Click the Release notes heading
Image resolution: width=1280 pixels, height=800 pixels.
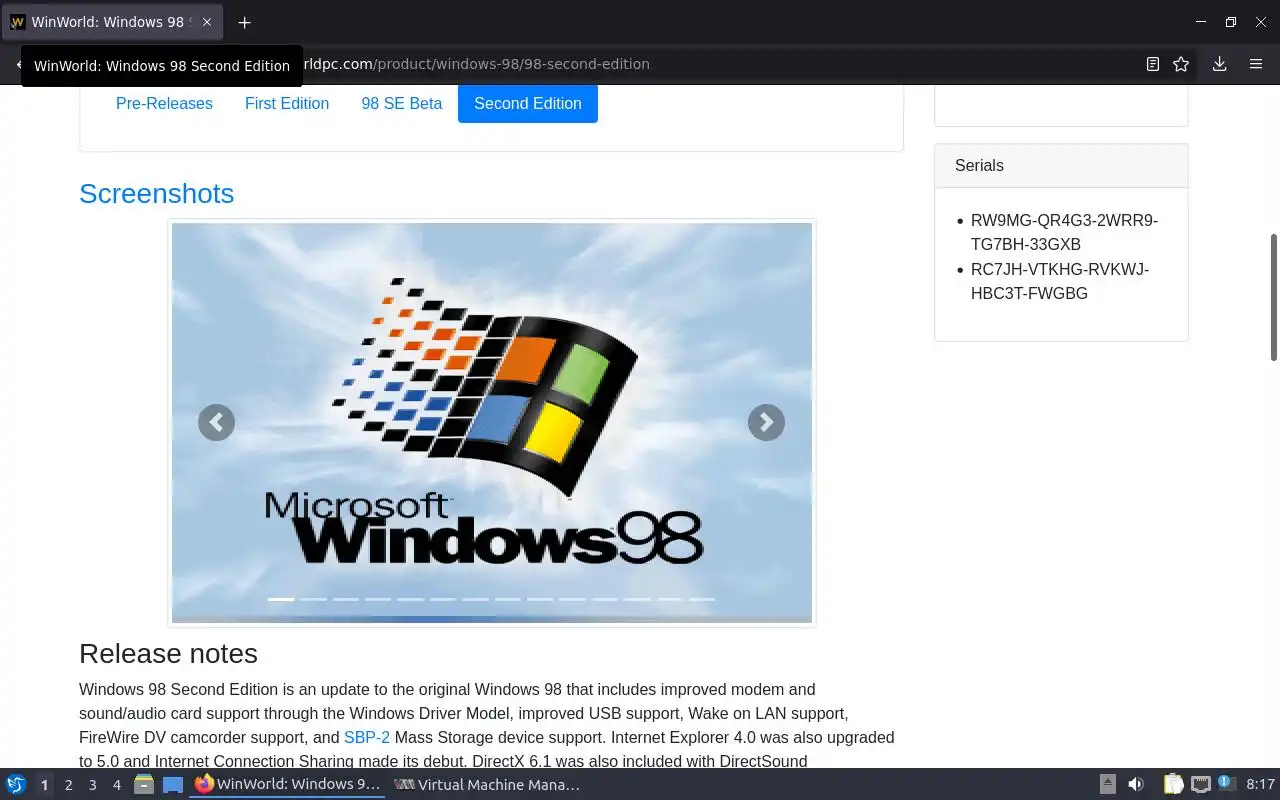pyautogui.click(x=168, y=653)
